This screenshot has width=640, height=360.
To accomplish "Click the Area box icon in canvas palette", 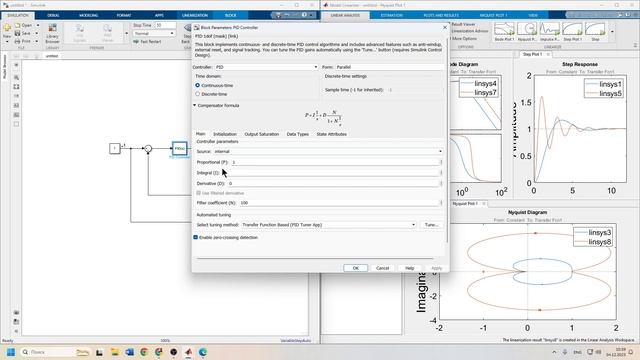I will pos(16,124).
